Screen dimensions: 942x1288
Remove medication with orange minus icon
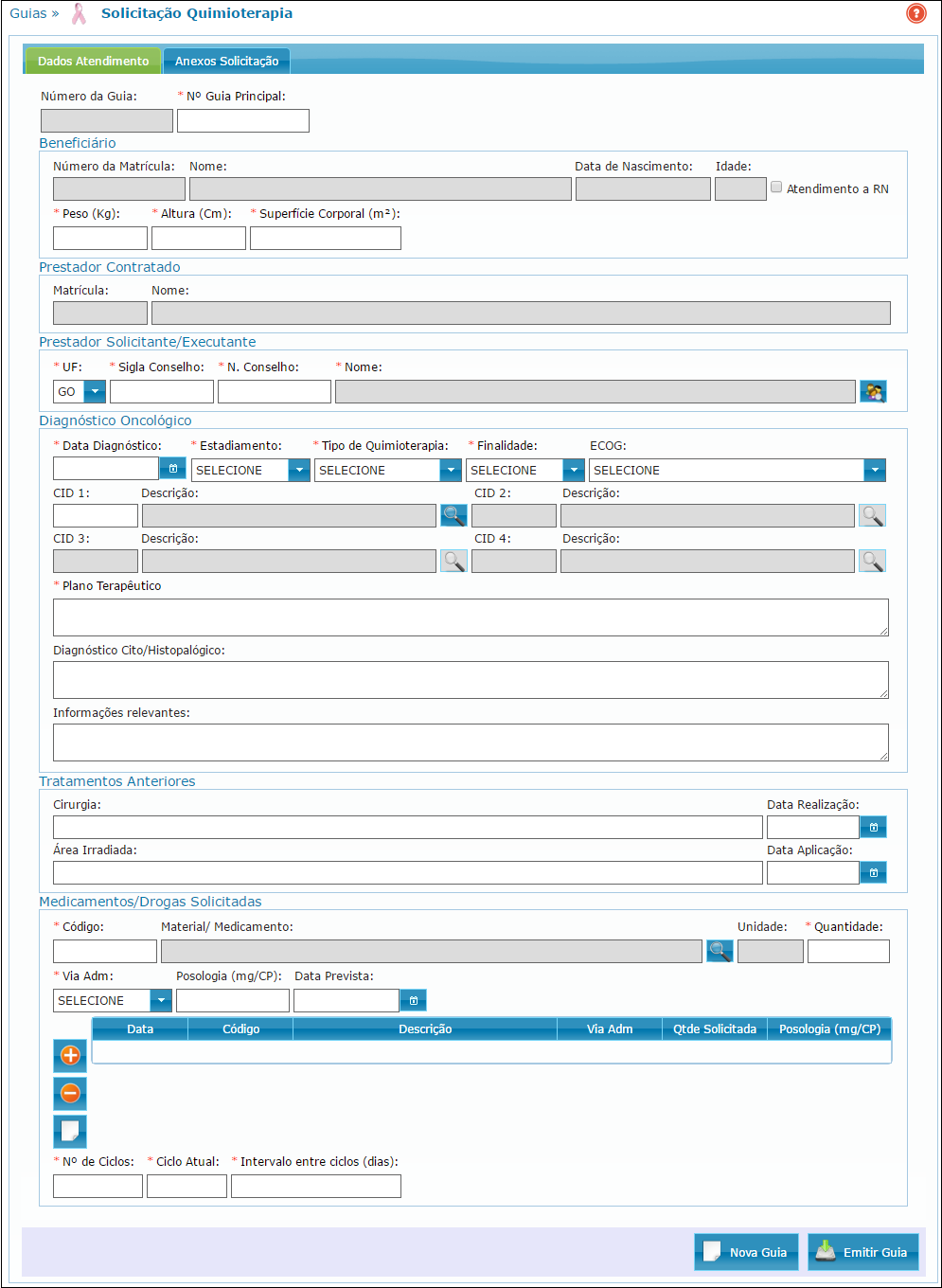click(x=70, y=1093)
